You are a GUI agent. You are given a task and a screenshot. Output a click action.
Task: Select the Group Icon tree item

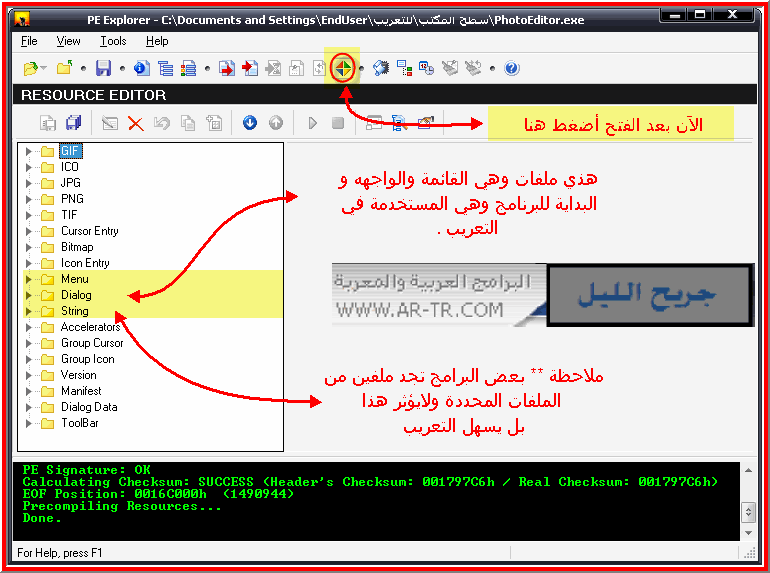(87, 359)
